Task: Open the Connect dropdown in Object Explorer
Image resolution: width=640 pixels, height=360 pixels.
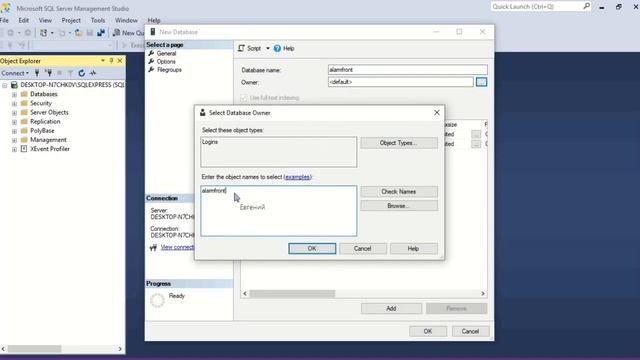Action: 15,73
